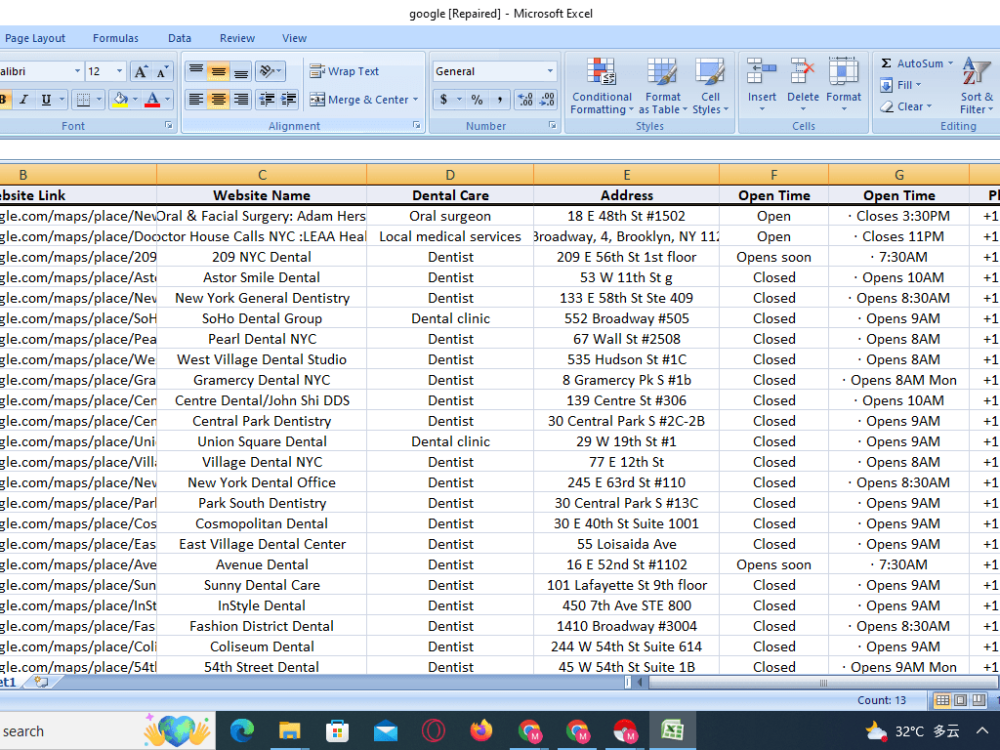Apply percent style
1000x750 pixels.
(477, 99)
